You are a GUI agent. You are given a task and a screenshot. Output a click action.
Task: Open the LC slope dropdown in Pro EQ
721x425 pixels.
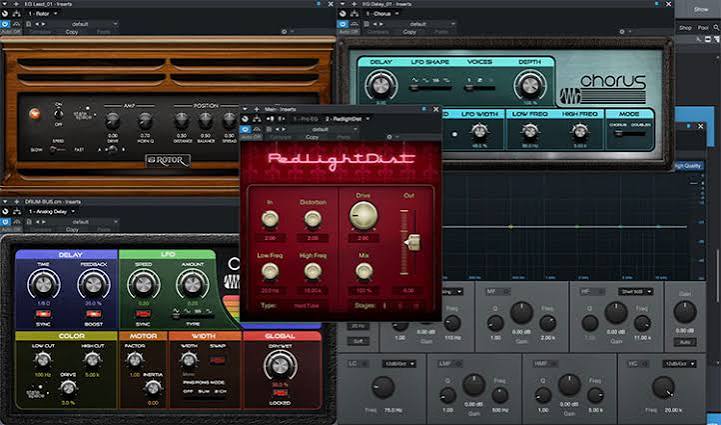(399, 364)
